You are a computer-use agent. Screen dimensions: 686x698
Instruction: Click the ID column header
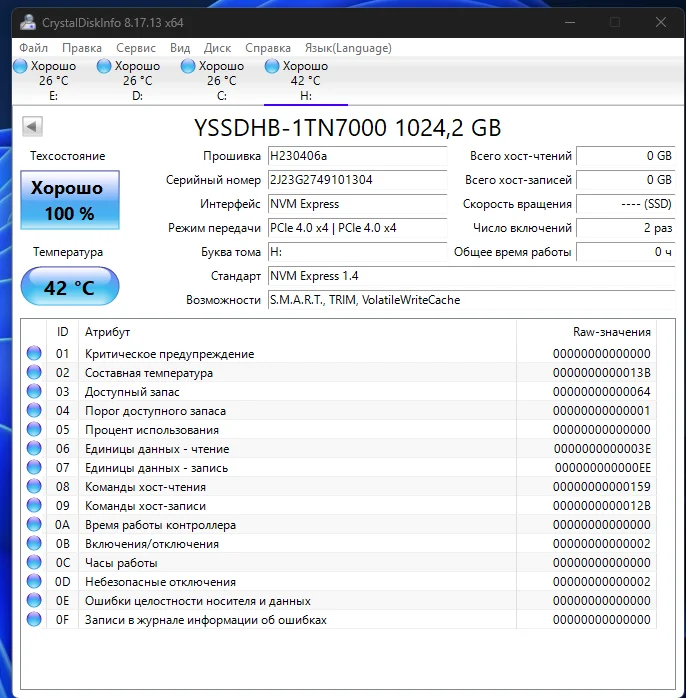(62, 332)
